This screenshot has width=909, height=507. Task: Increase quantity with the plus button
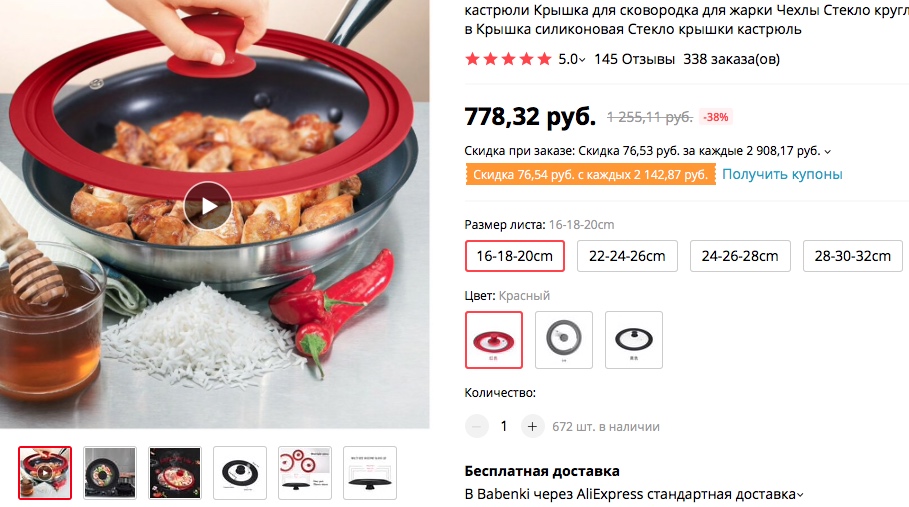tap(532, 426)
